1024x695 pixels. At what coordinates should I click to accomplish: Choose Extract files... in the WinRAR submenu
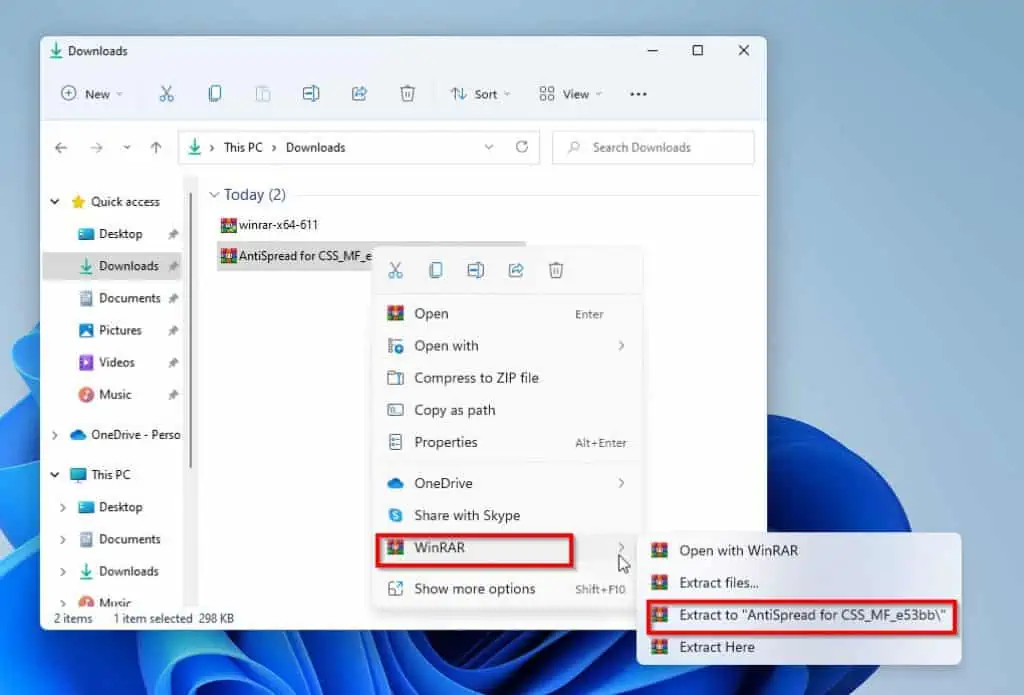(x=799, y=583)
